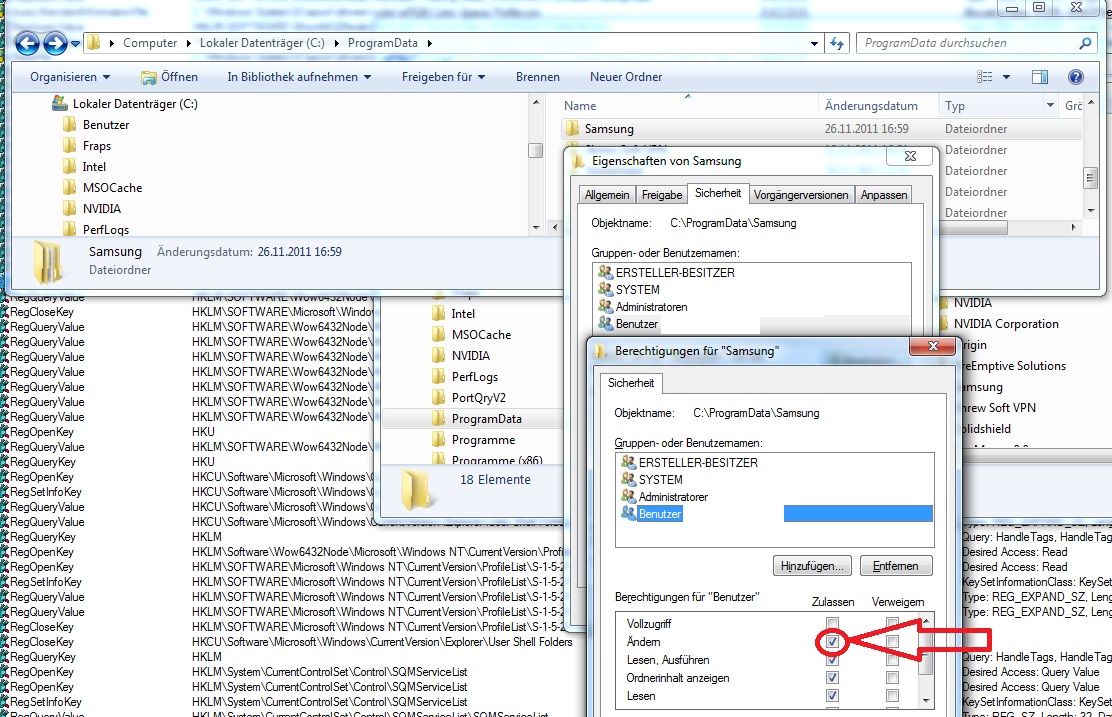Click the Programme folder icon in the background Explorer
The image size is (1112, 717).
coord(439,440)
